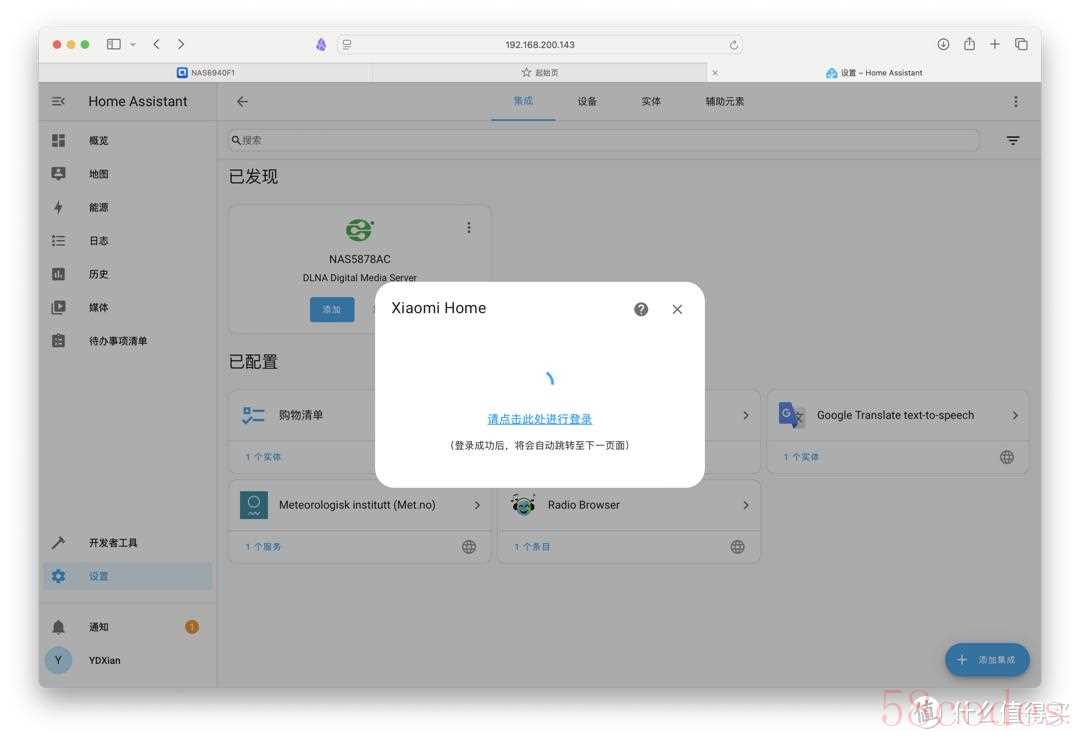1080x739 pixels.
Task: Navigate back in Safari
Action: (156, 44)
